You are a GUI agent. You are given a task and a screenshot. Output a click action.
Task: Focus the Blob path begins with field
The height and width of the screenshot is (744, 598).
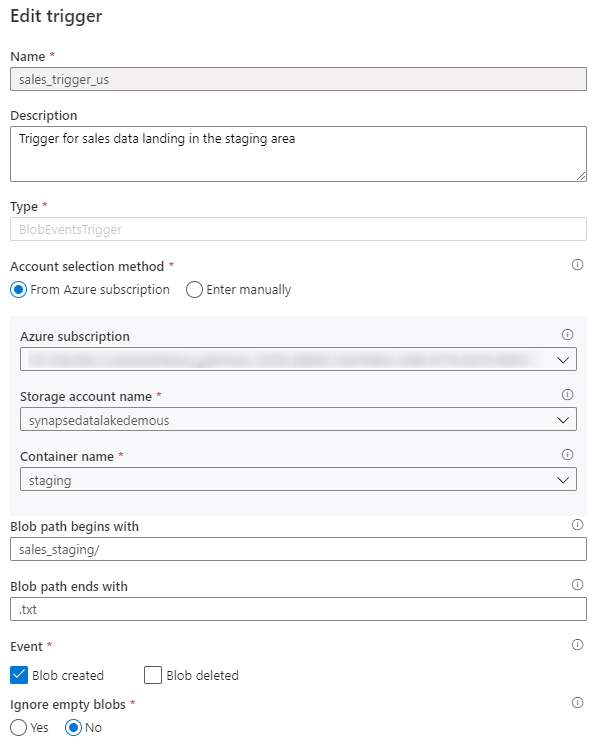pos(298,549)
